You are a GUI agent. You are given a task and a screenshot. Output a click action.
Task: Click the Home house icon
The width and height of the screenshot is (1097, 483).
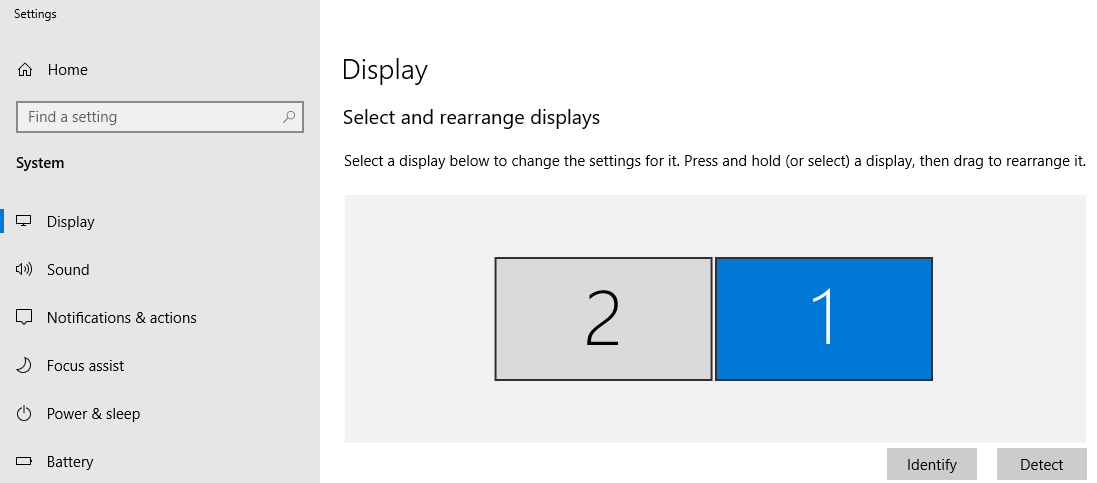[x=25, y=70]
